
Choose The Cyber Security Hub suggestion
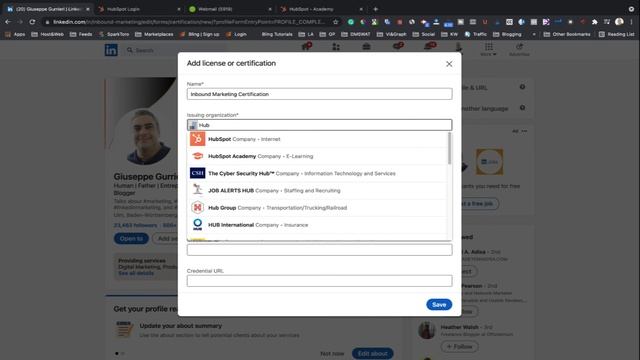(x=317, y=173)
